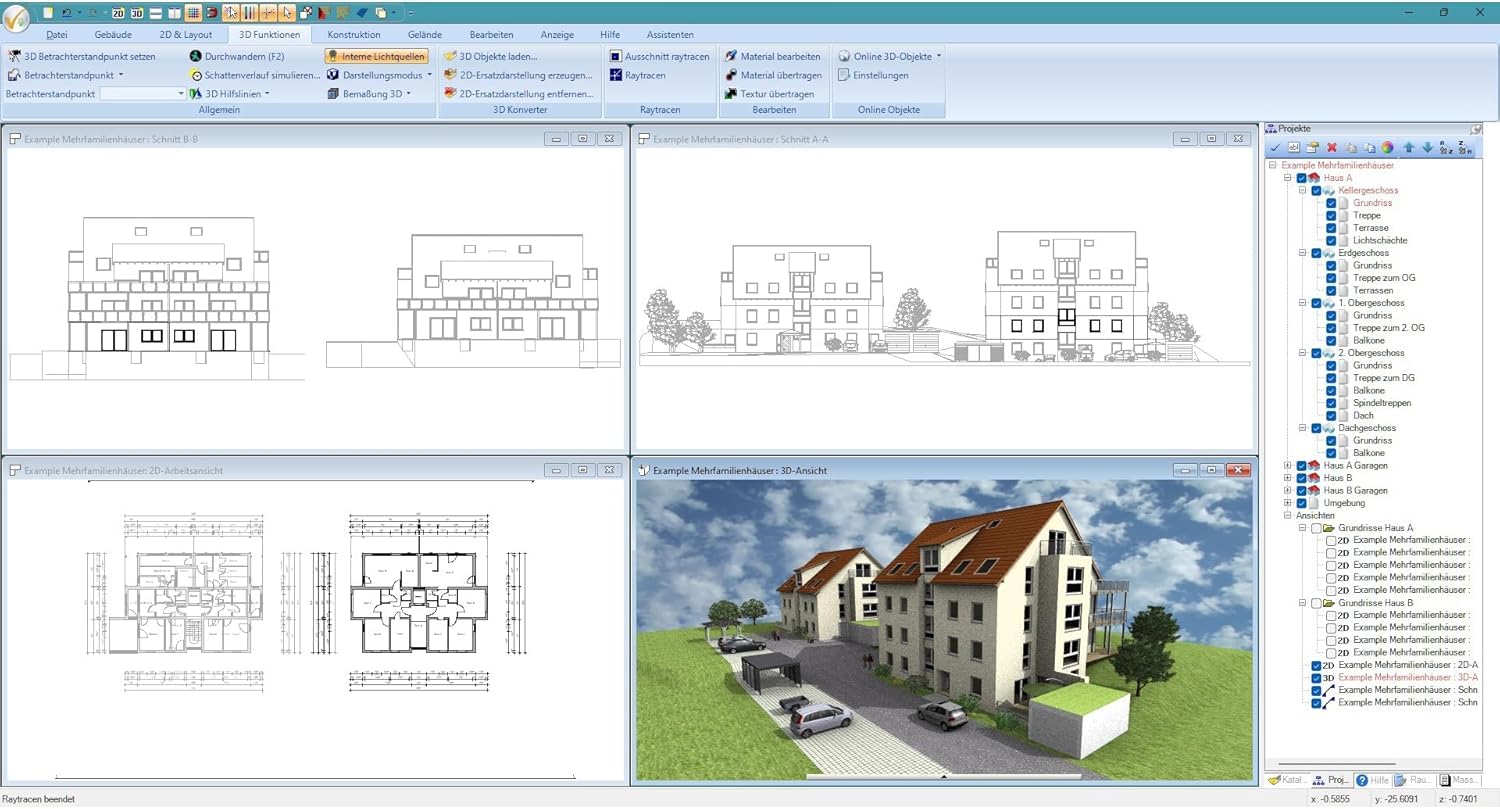Viewport: 1500px width, 809px height.
Task: Click the round application menu button
Action: tap(17, 18)
